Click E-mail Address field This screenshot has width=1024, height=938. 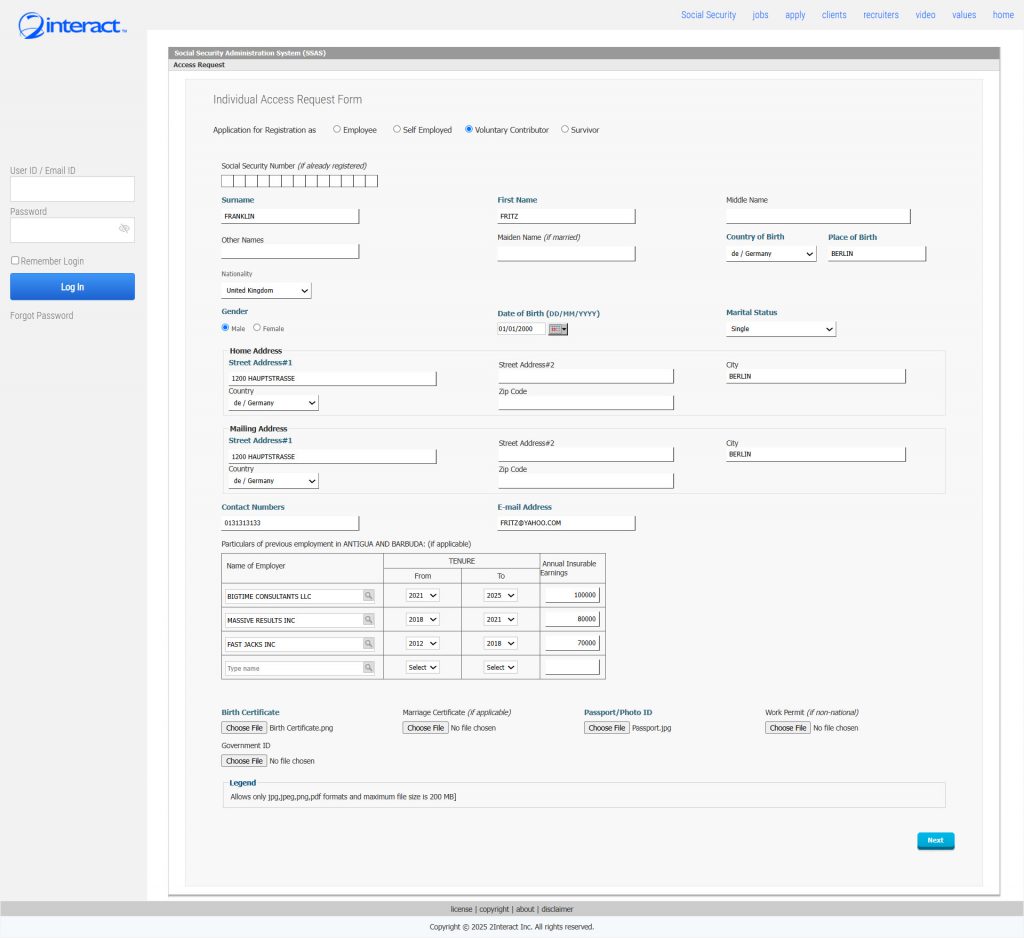[566, 523]
